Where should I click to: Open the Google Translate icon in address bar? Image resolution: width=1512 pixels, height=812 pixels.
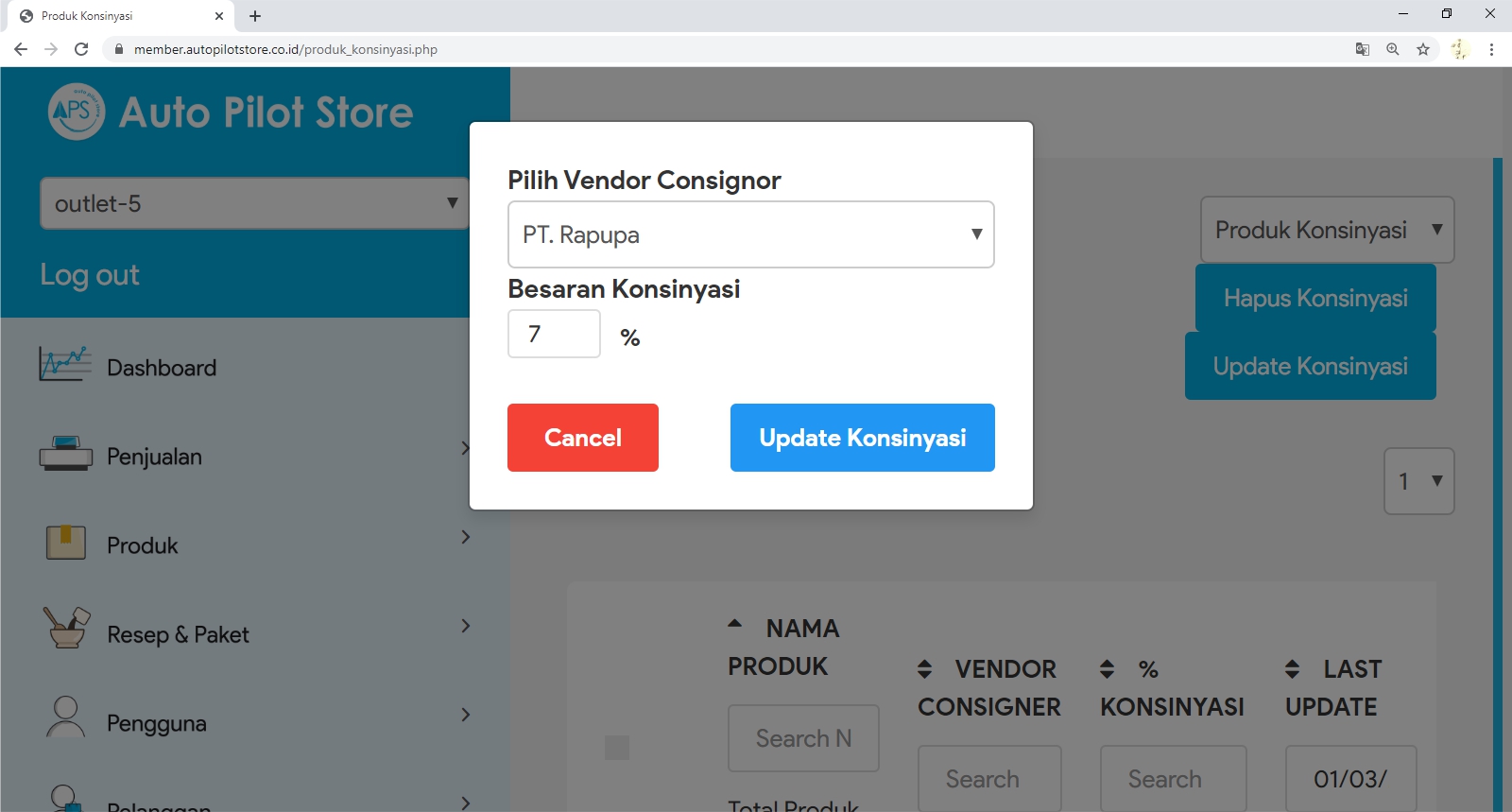pos(1363,49)
